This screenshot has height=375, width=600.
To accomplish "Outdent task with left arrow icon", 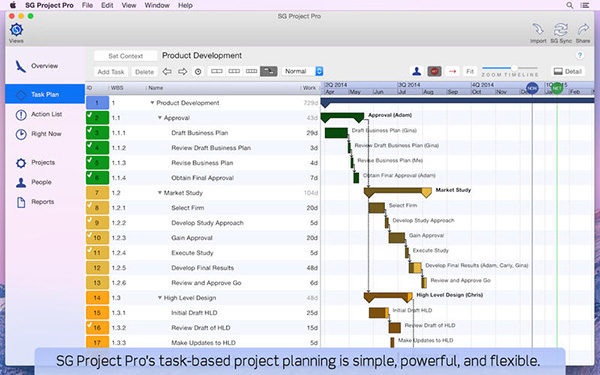I will pos(166,71).
